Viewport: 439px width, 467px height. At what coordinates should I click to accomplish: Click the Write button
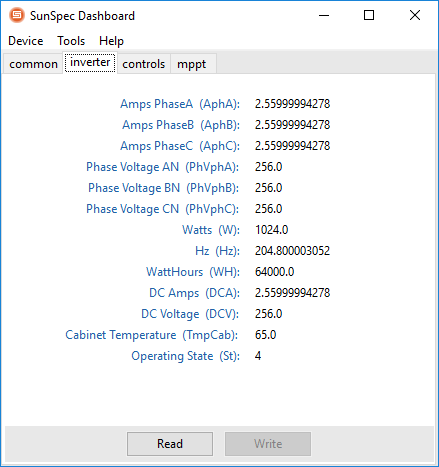268,444
